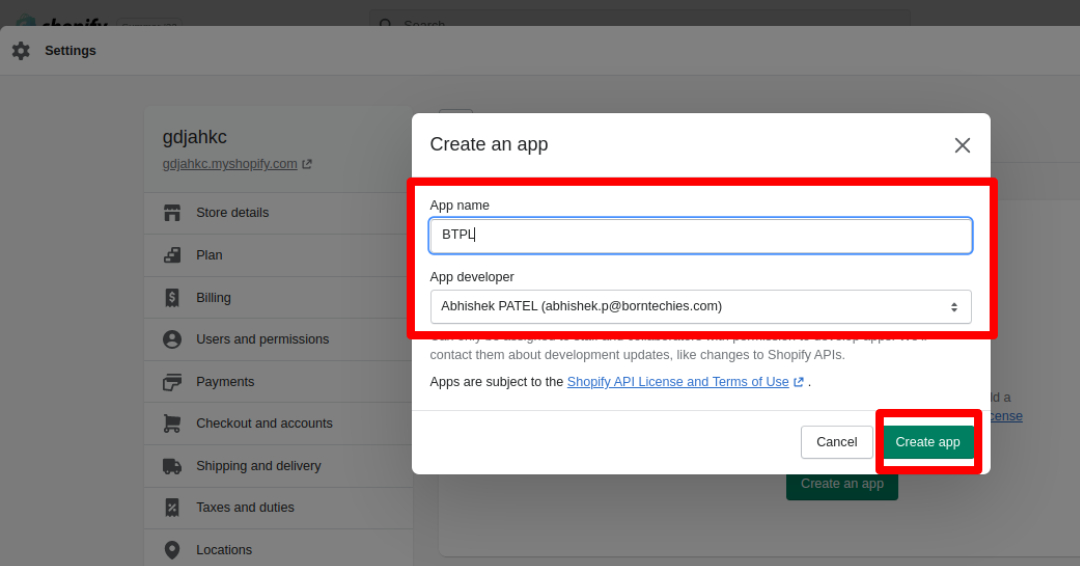Click the Locations pin icon
The image size is (1080, 566).
172,550
